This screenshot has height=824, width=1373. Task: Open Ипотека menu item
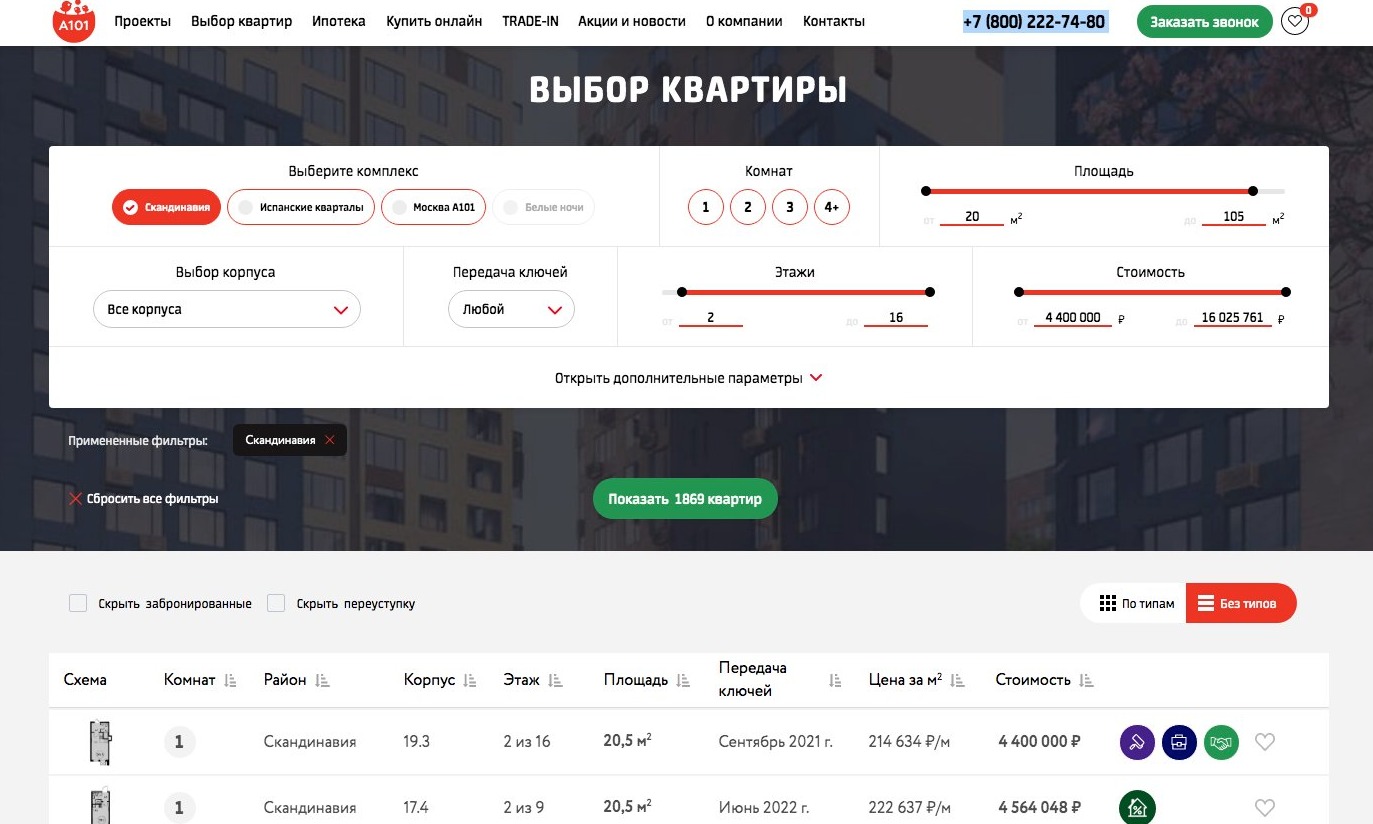[x=339, y=21]
